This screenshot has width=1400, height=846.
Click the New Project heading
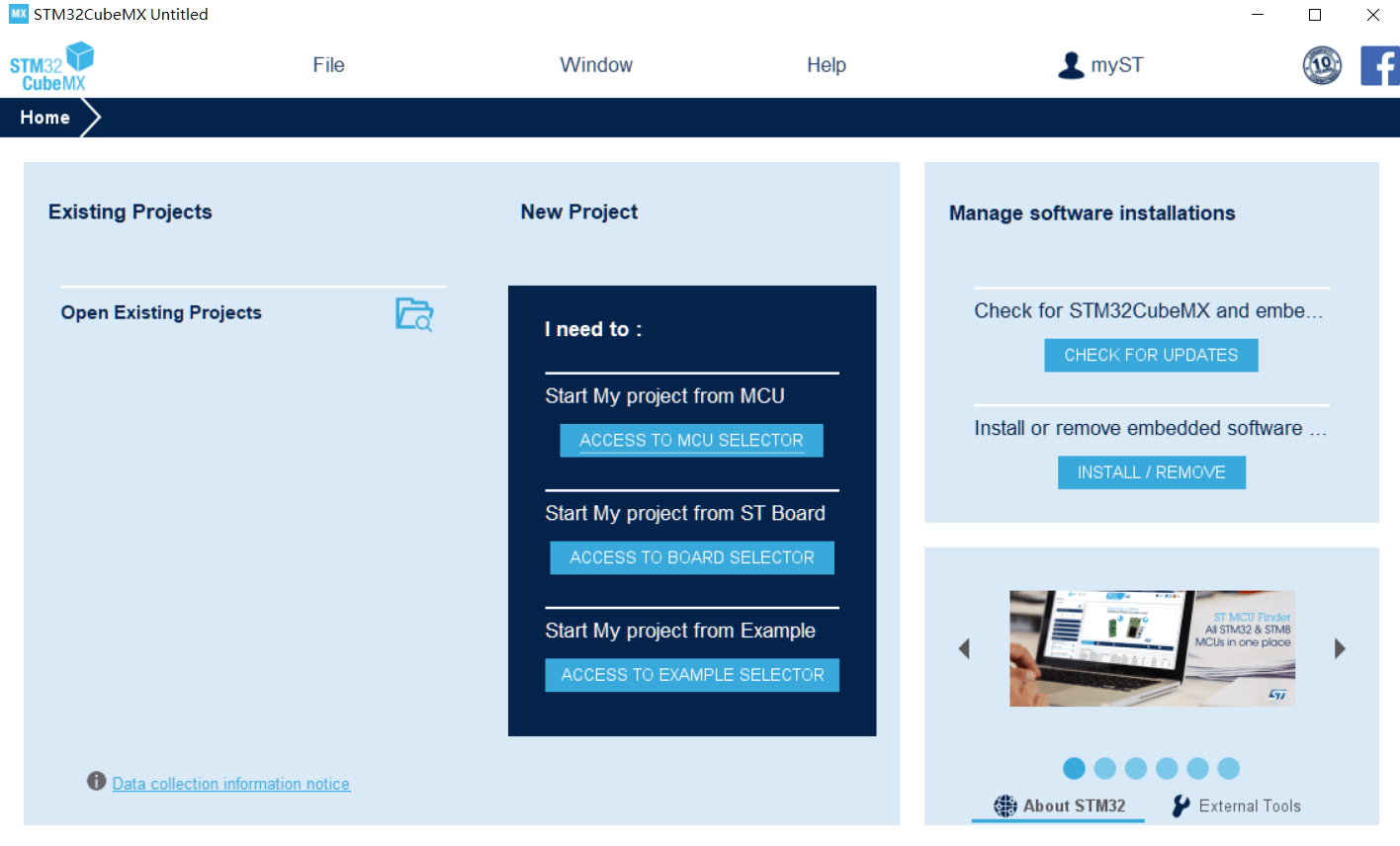point(579,212)
